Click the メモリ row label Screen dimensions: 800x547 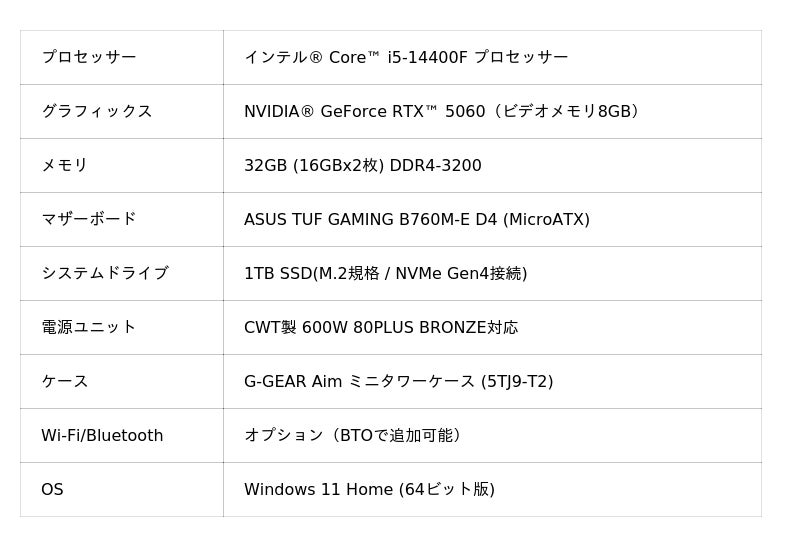tap(65, 165)
